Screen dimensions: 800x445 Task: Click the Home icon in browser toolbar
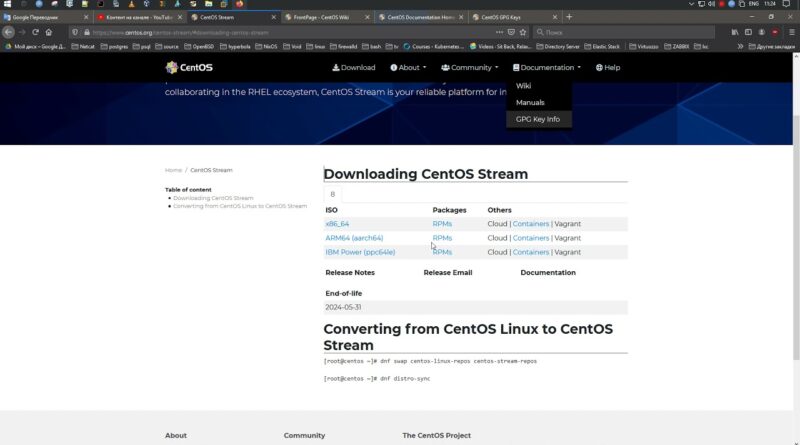[x=48, y=32]
